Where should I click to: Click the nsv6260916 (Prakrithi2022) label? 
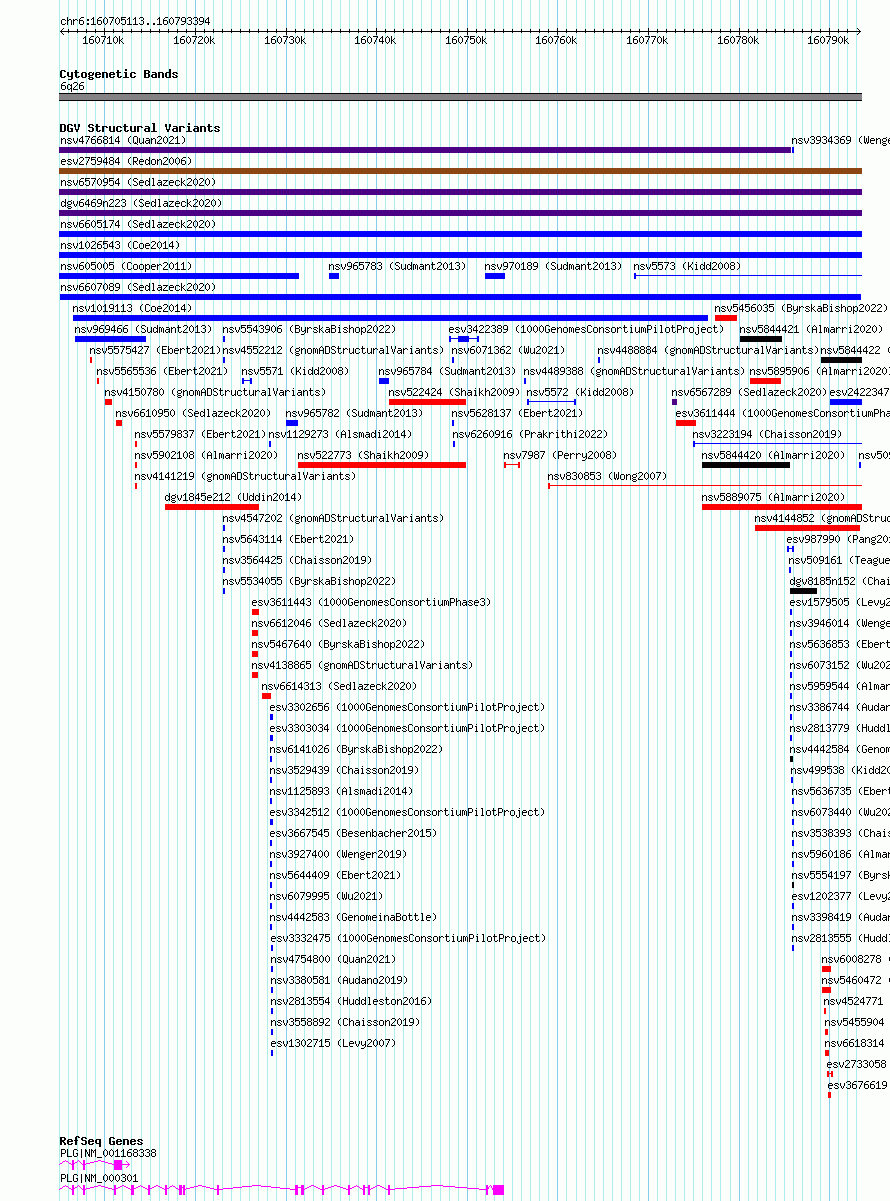tap(530, 434)
